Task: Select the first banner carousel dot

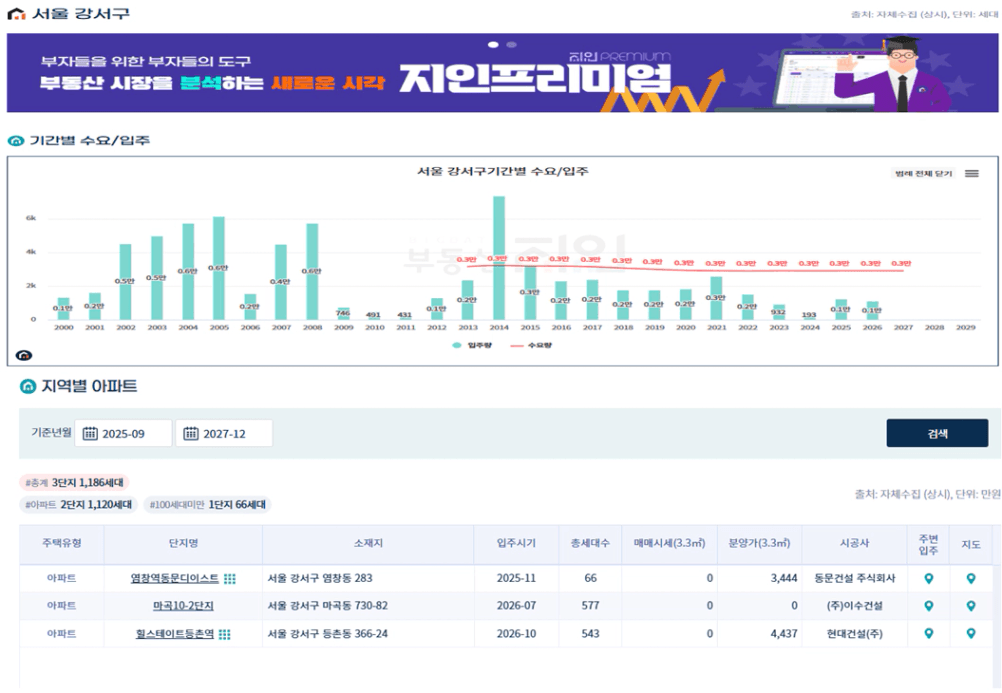Action: tap(493, 45)
